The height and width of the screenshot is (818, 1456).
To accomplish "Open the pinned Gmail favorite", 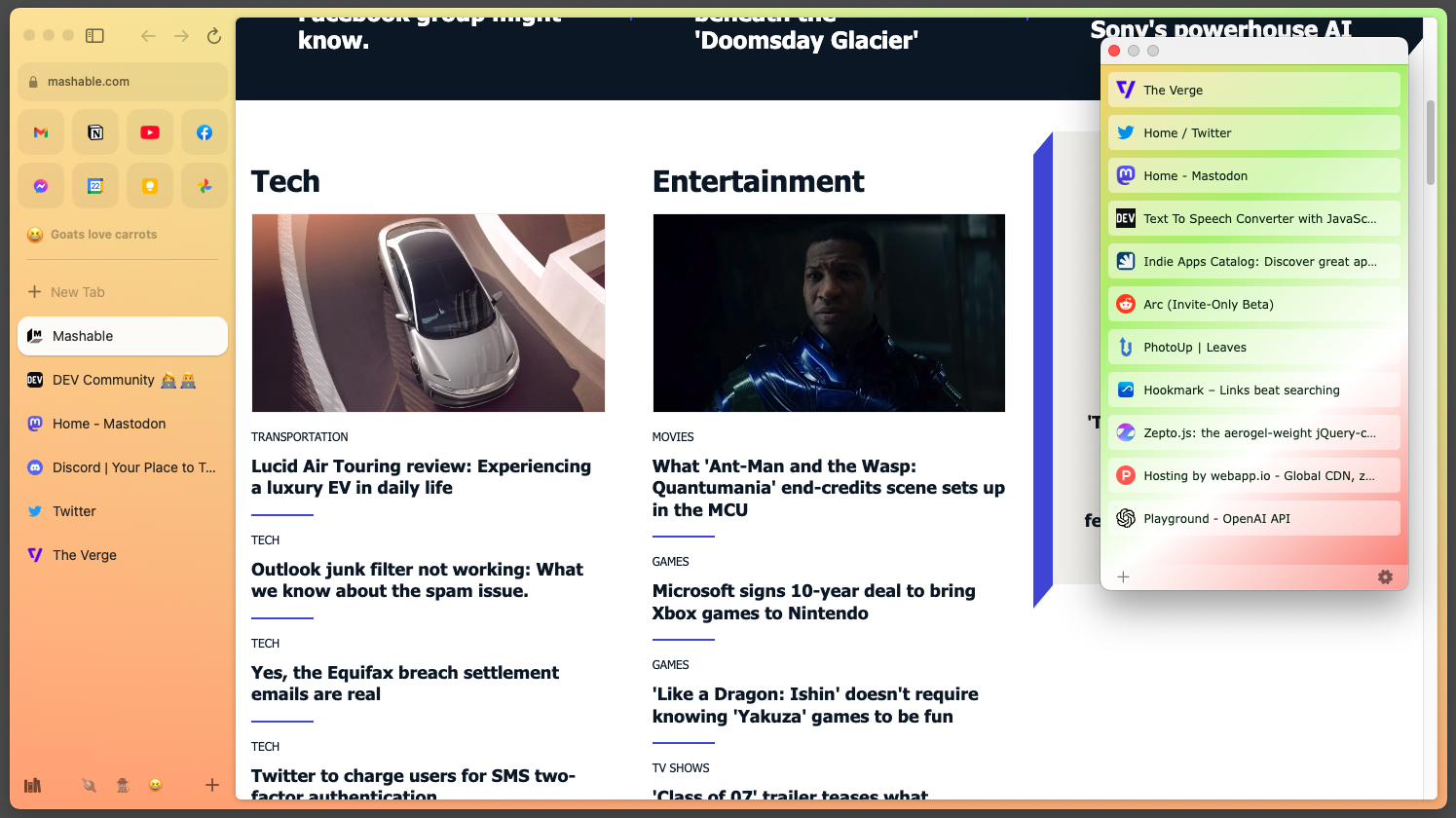I will tap(41, 132).
